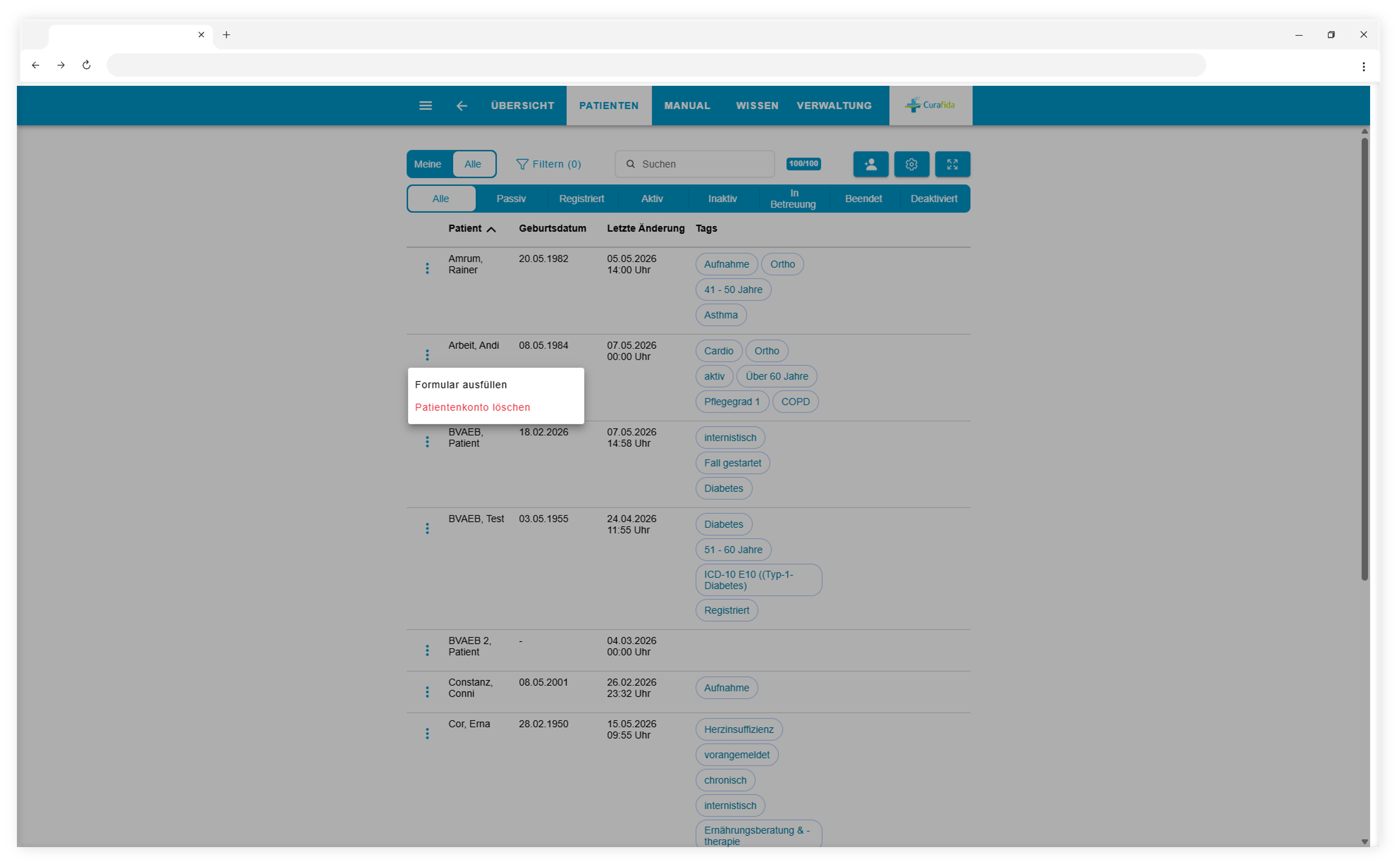Open the three-dot menu for Amrum, Rainer

(427, 268)
